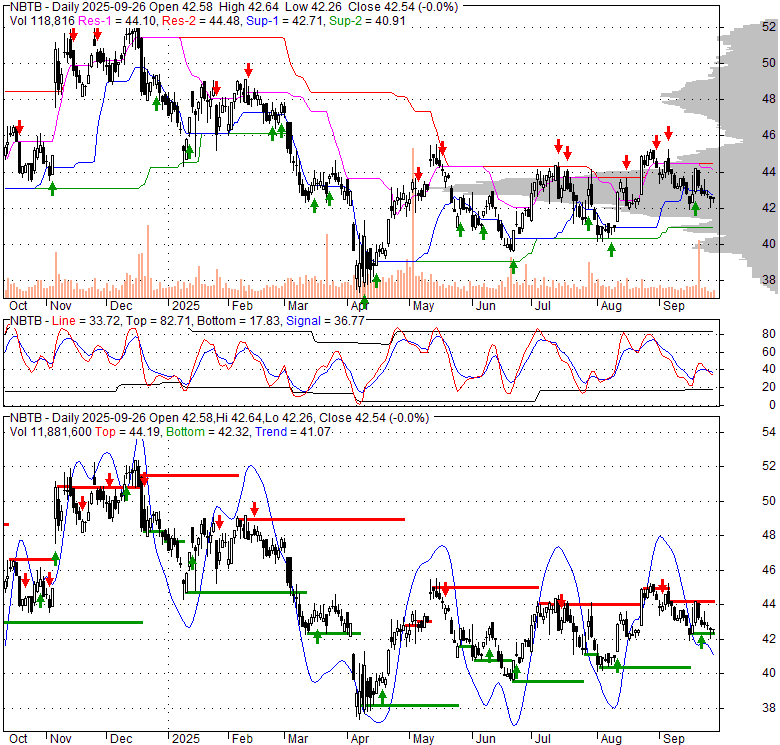Click the Top = 44.19 label
Viewport: 780px width, 745px height.
(x=127, y=432)
